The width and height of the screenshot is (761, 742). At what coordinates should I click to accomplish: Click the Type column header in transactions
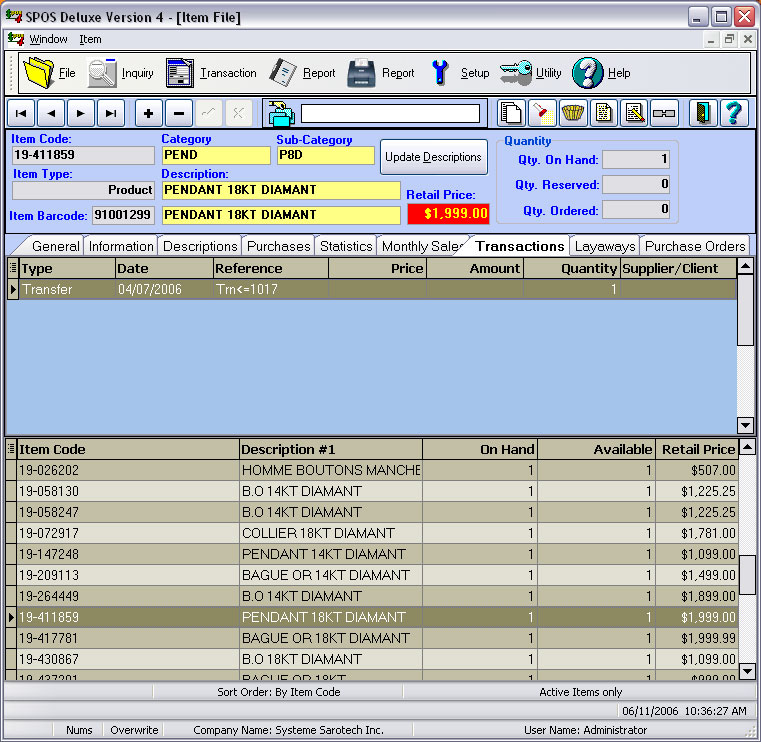[x=66, y=268]
